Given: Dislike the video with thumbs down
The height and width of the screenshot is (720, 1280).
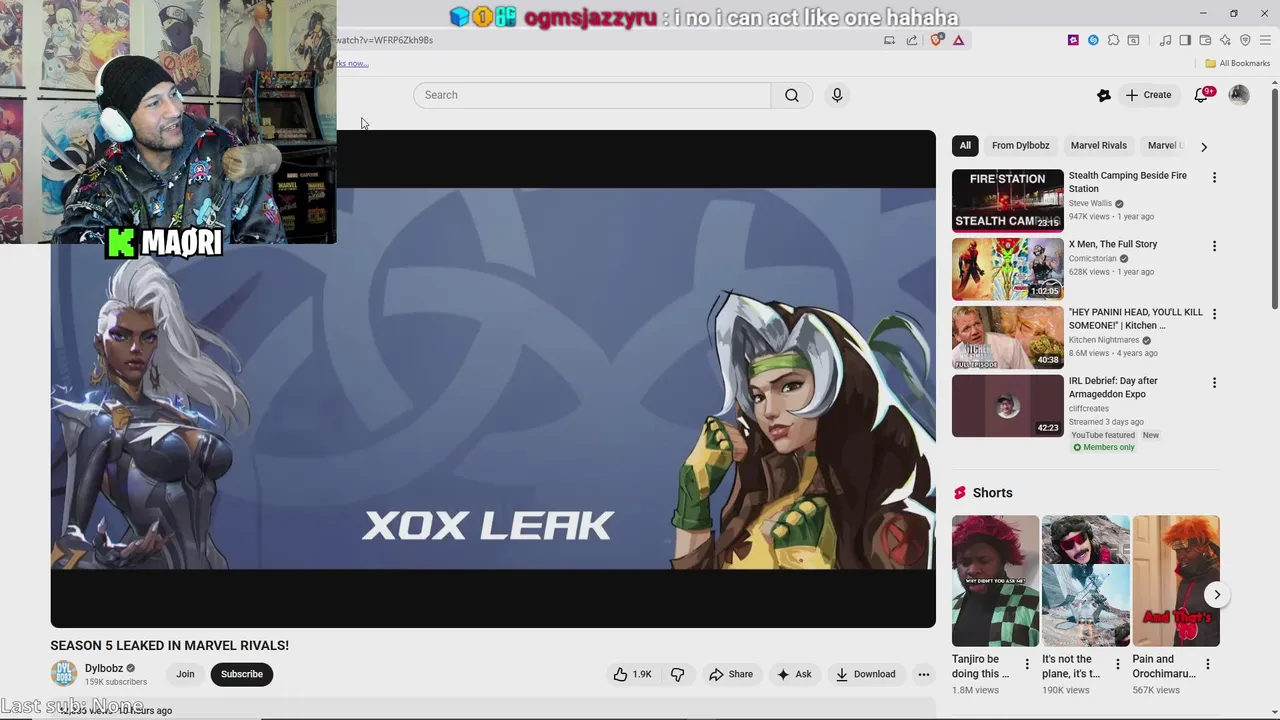Looking at the screenshot, I should pyautogui.click(x=678, y=674).
